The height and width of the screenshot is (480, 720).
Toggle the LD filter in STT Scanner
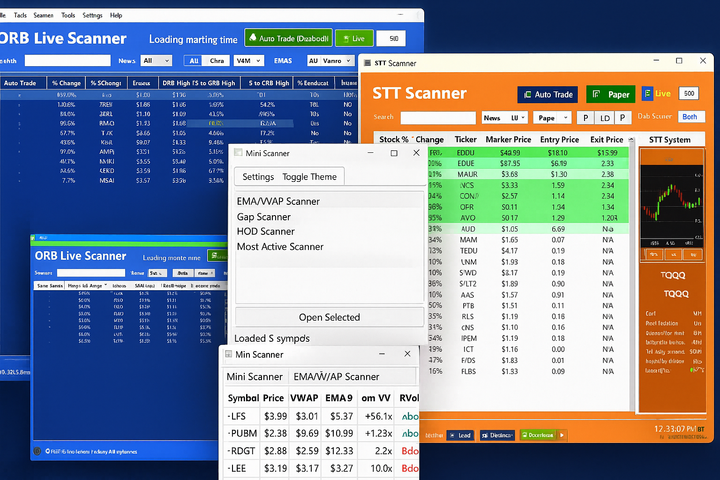(605, 118)
